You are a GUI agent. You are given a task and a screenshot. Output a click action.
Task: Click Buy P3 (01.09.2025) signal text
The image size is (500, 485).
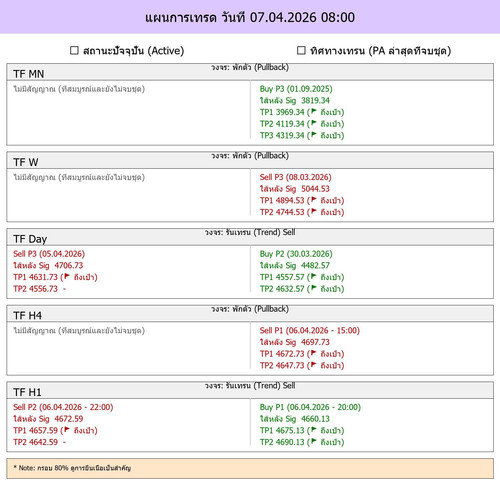tap(296, 89)
